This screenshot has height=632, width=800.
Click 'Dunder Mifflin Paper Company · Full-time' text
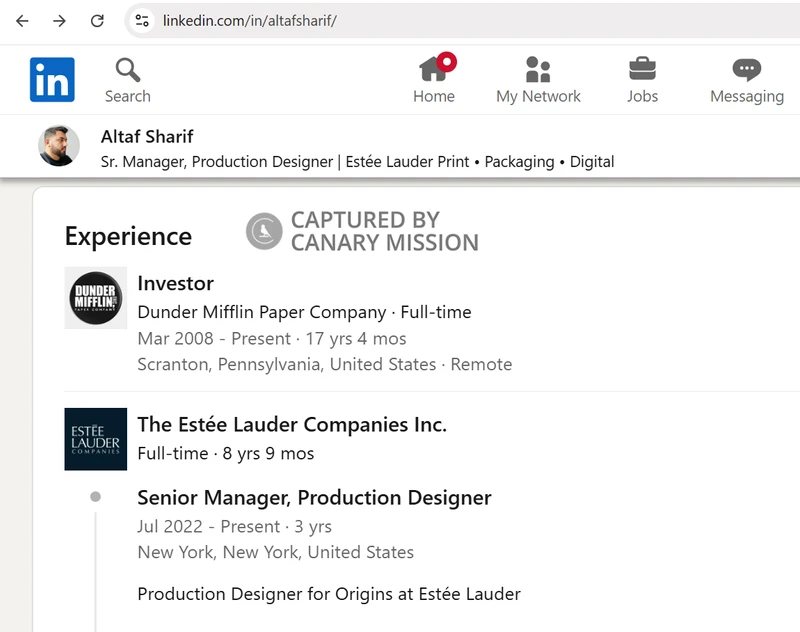(305, 312)
